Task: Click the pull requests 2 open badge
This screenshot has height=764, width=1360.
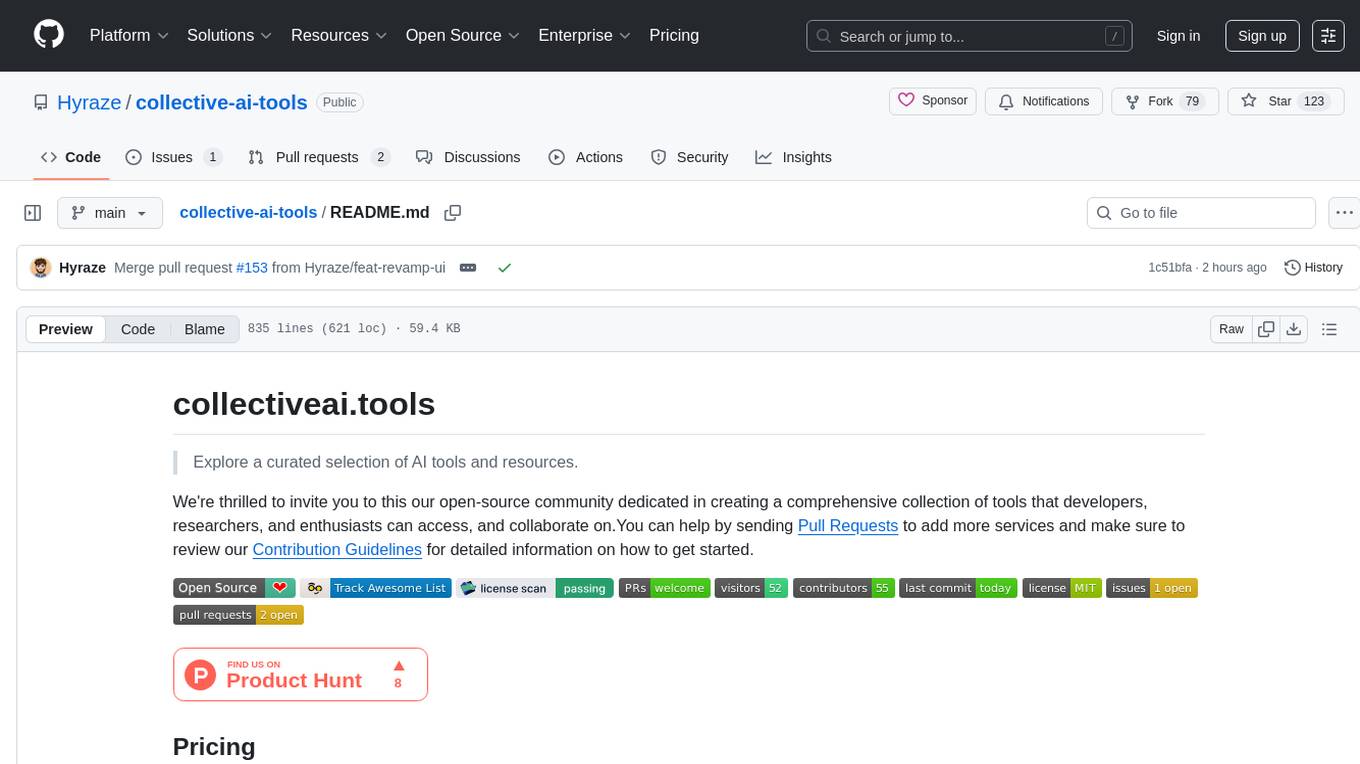Action: click(x=238, y=615)
